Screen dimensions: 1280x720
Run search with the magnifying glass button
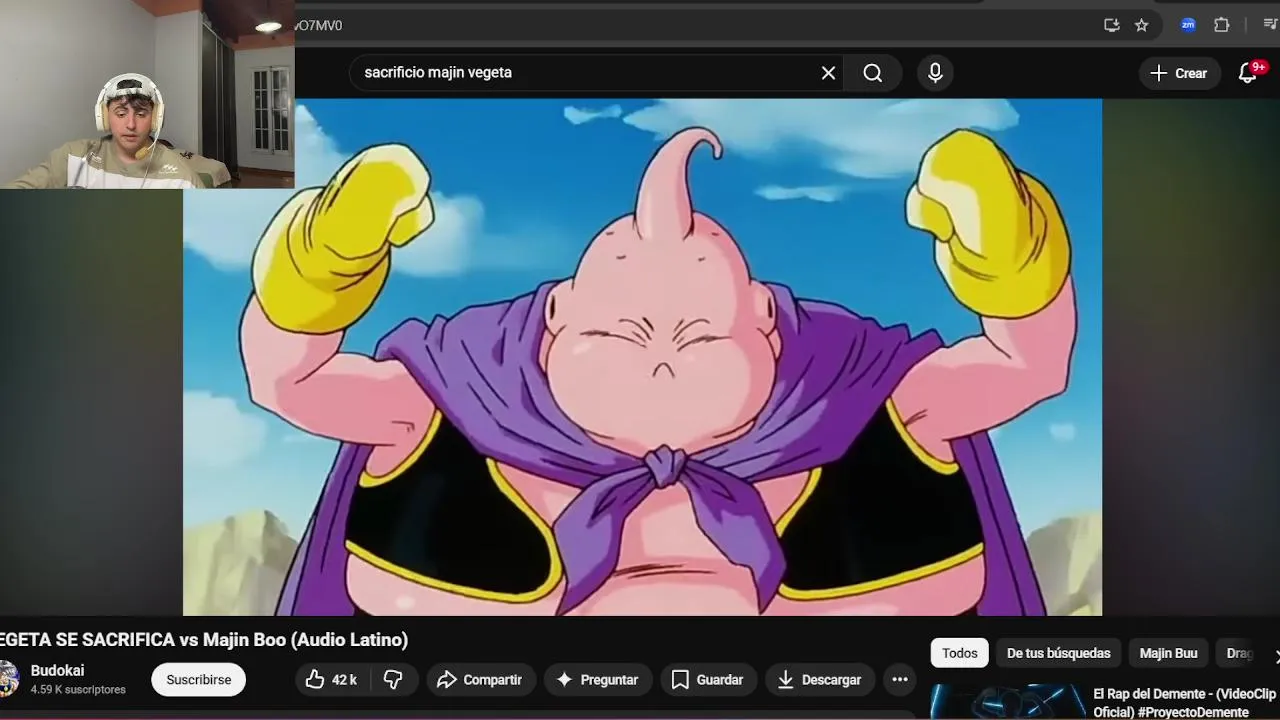click(x=873, y=73)
